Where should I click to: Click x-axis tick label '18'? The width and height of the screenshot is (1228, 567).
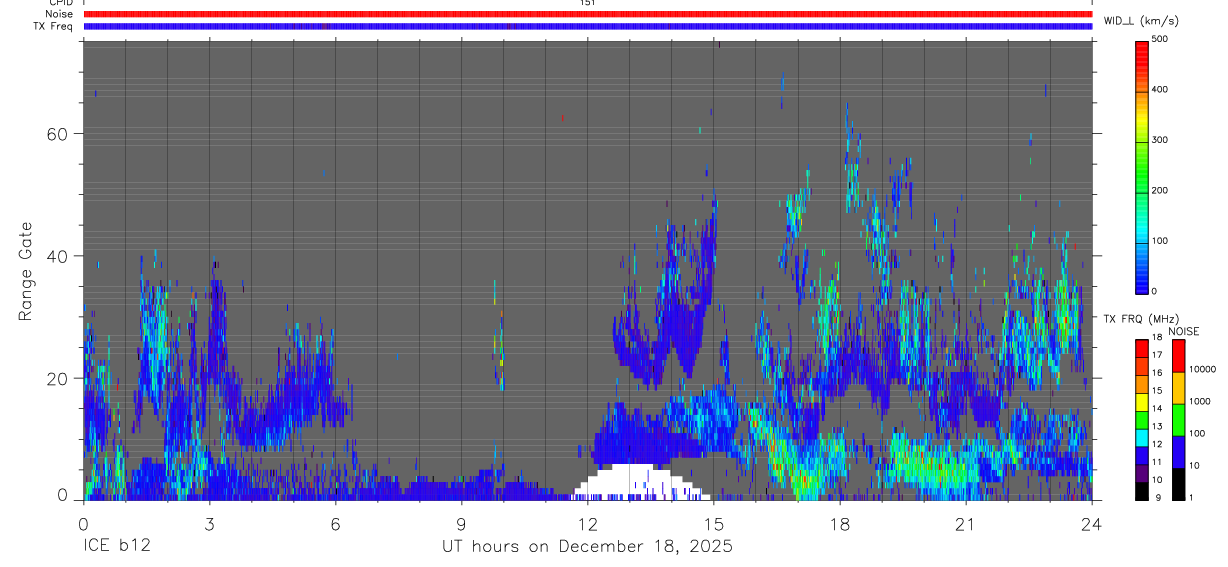click(840, 523)
